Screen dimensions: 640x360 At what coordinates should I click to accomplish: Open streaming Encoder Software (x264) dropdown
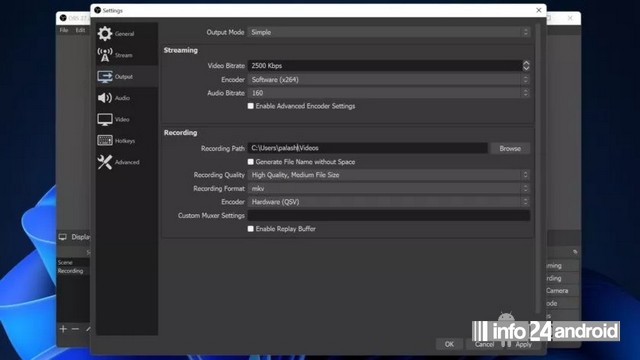click(389, 80)
